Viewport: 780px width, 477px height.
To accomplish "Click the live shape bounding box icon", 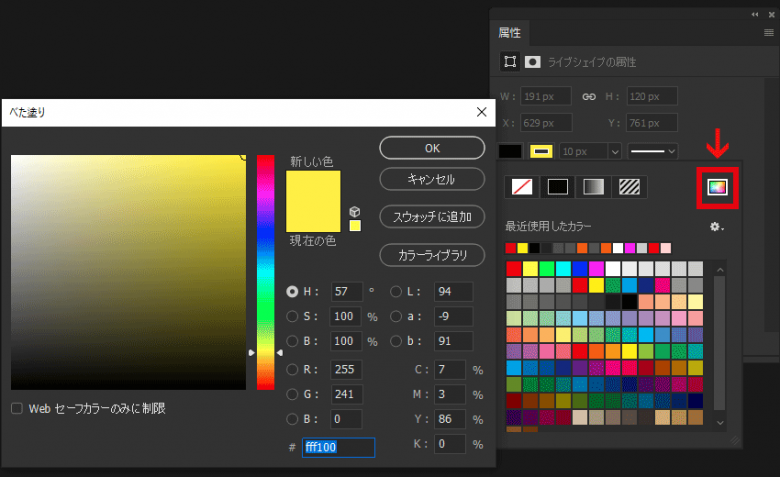I will pyautogui.click(x=510, y=62).
